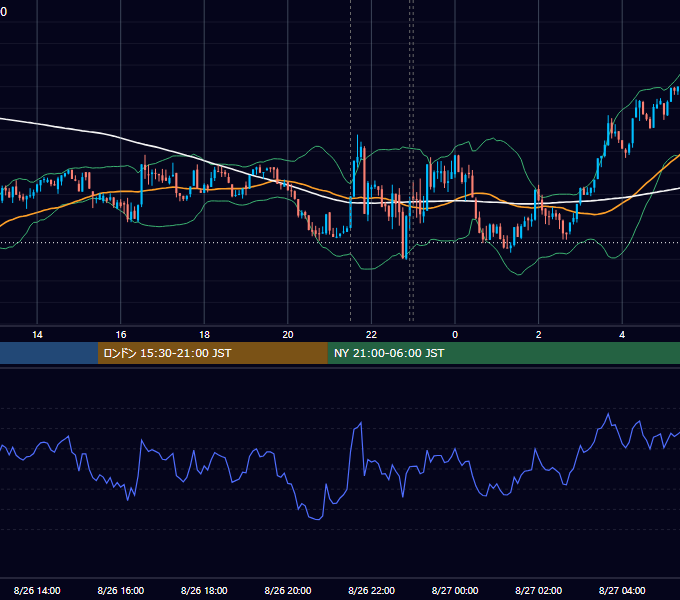Click the London 15:30-21:00 JST session bar

(x=212, y=353)
